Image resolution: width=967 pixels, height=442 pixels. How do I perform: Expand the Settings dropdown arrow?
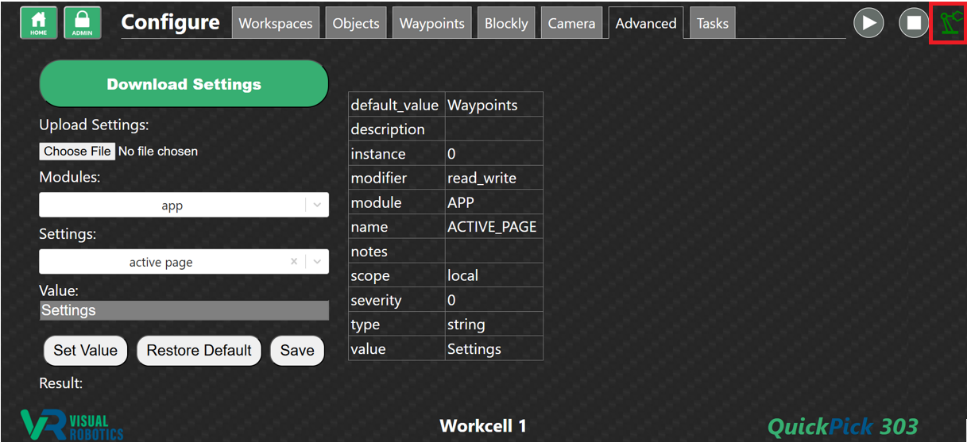click(x=317, y=262)
